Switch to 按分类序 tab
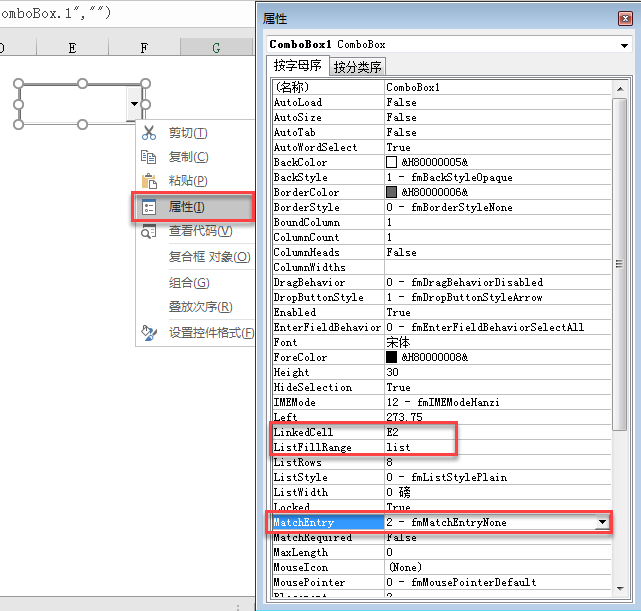This screenshot has width=641, height=611. click(x=357, y=67)
